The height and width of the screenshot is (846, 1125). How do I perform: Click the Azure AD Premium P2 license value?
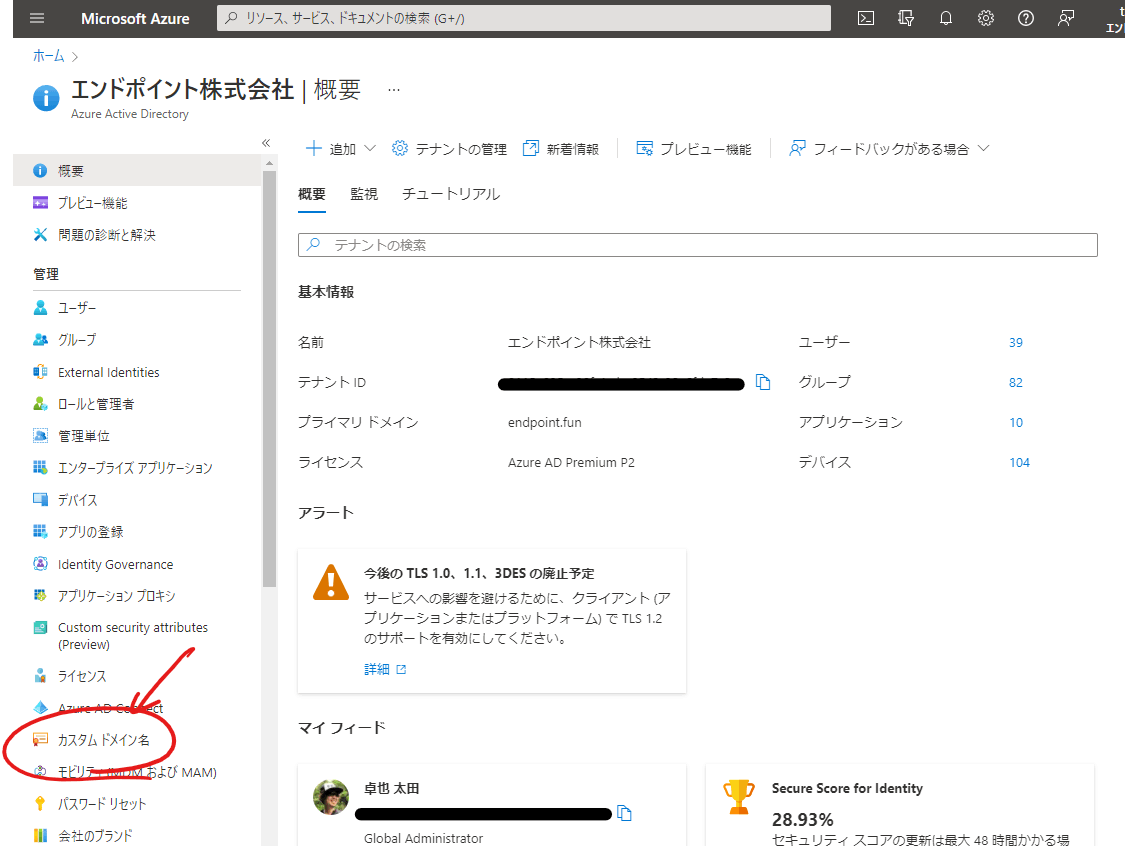571,463
